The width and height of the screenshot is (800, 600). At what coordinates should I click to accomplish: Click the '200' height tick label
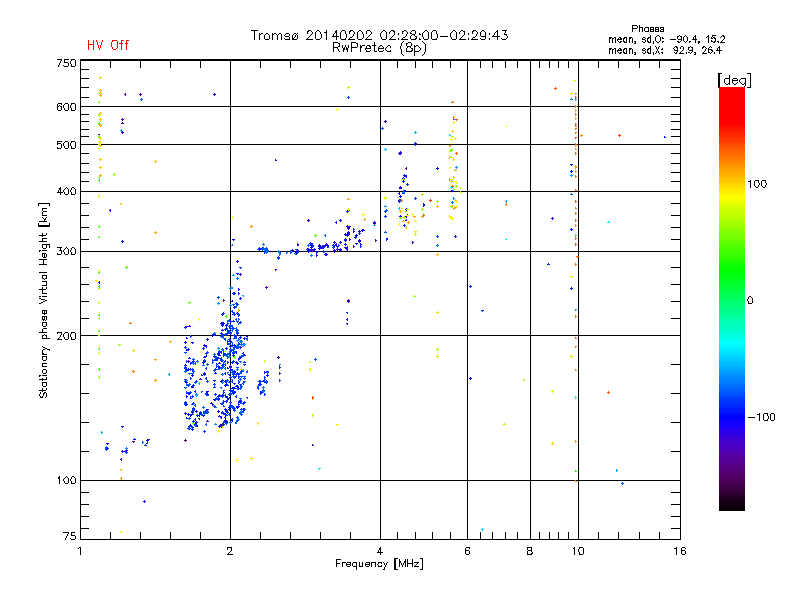67,336
